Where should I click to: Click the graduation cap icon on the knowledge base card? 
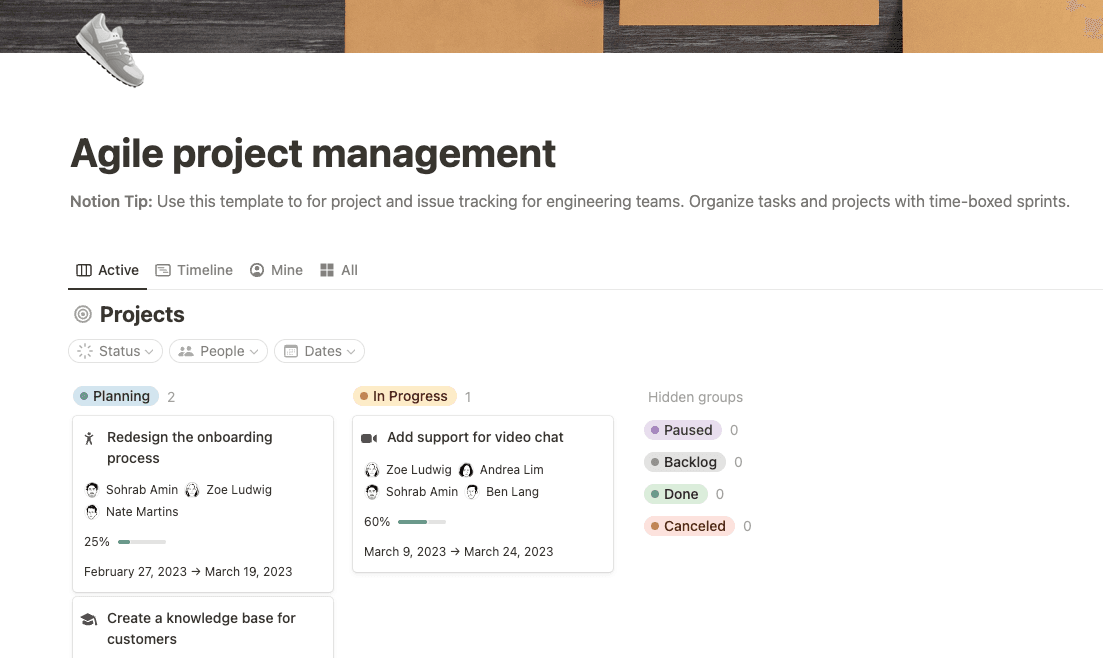(91, 618)
